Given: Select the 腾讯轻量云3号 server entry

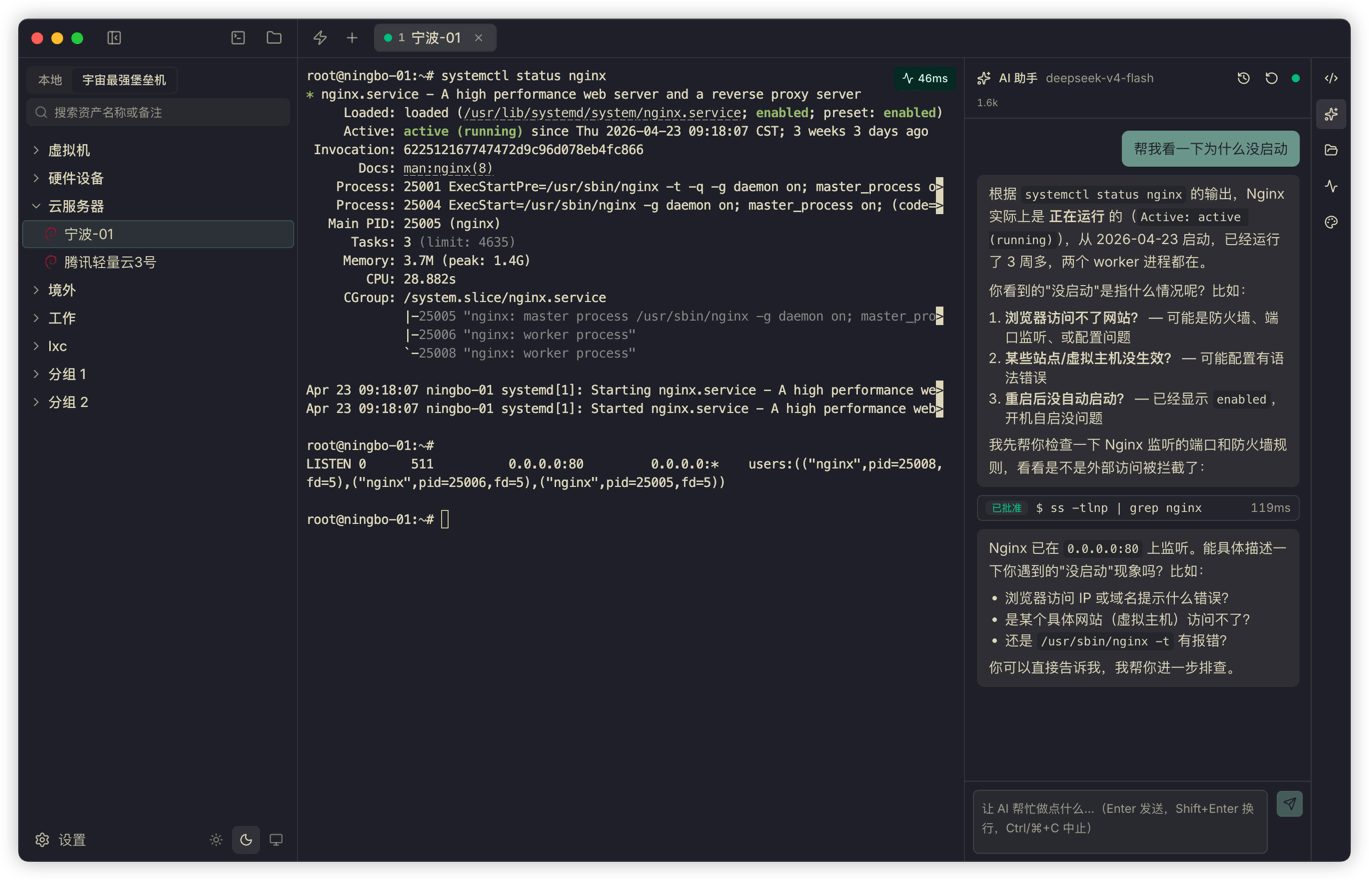Looking at the screenshot, I should [158, 262].
